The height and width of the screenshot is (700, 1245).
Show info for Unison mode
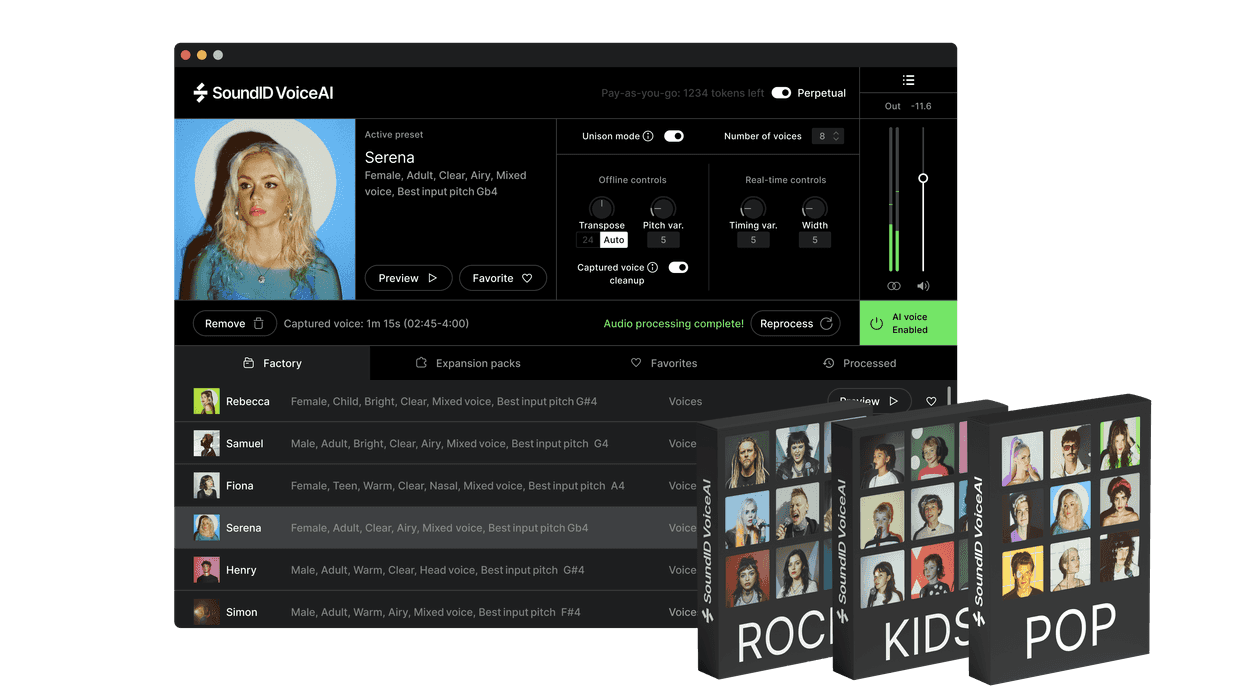coord(648,136)
